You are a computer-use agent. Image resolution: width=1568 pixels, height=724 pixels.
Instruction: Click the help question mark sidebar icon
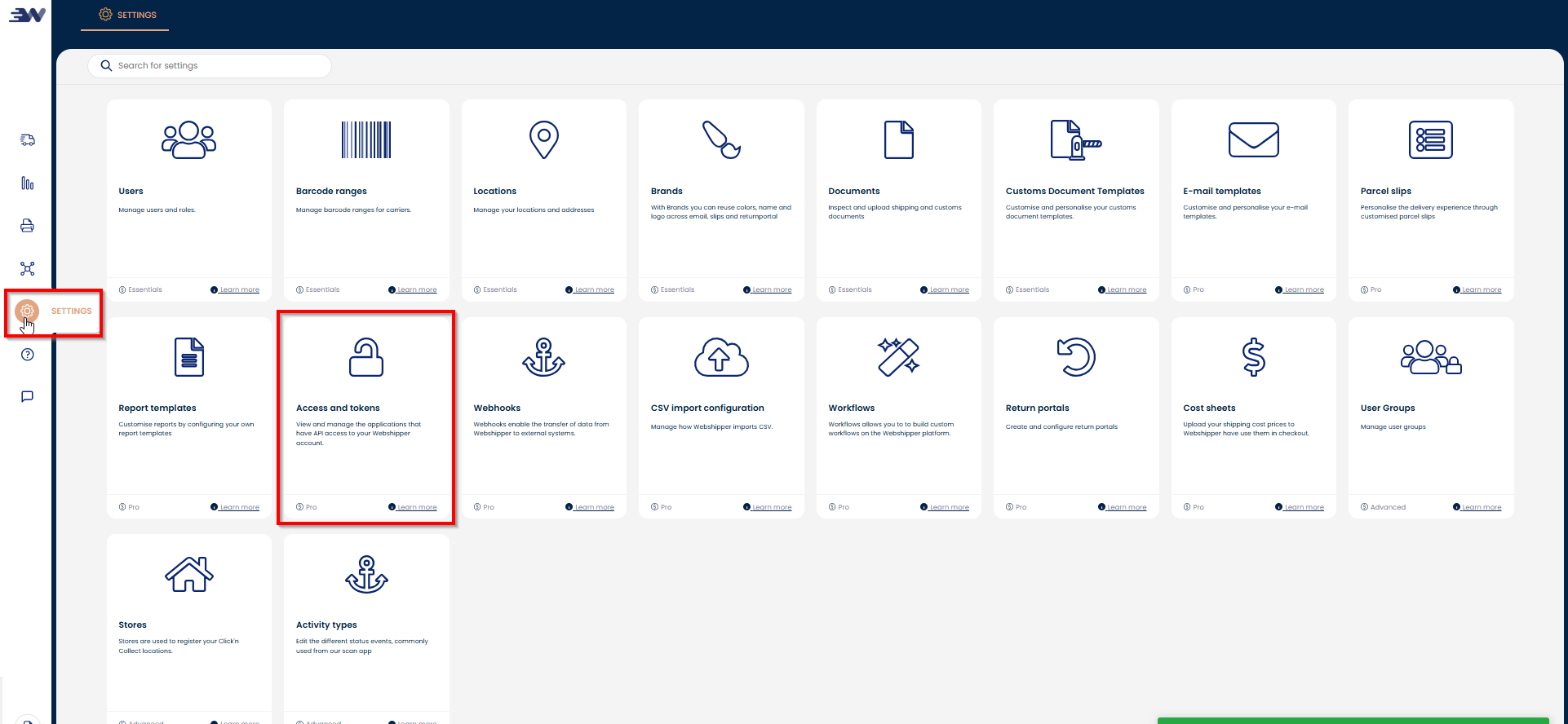(27, 355)
